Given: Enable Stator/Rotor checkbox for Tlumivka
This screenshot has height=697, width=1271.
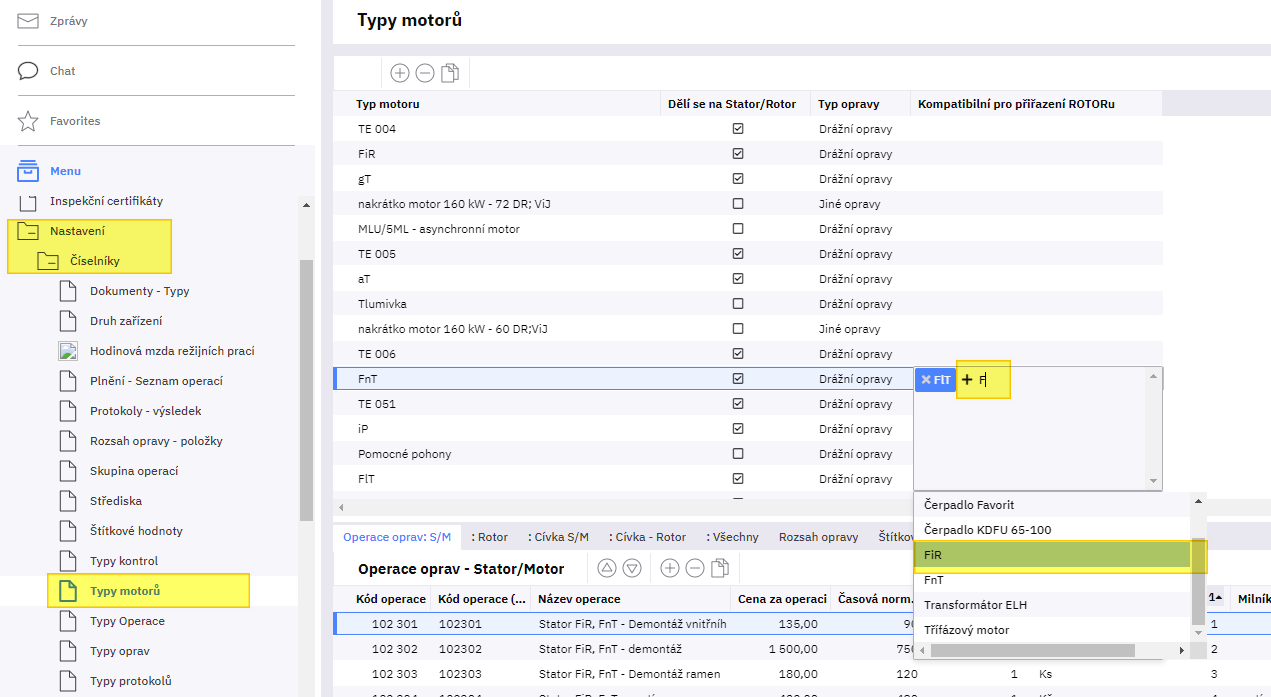Looking at the screenshot, I should 738,304.
